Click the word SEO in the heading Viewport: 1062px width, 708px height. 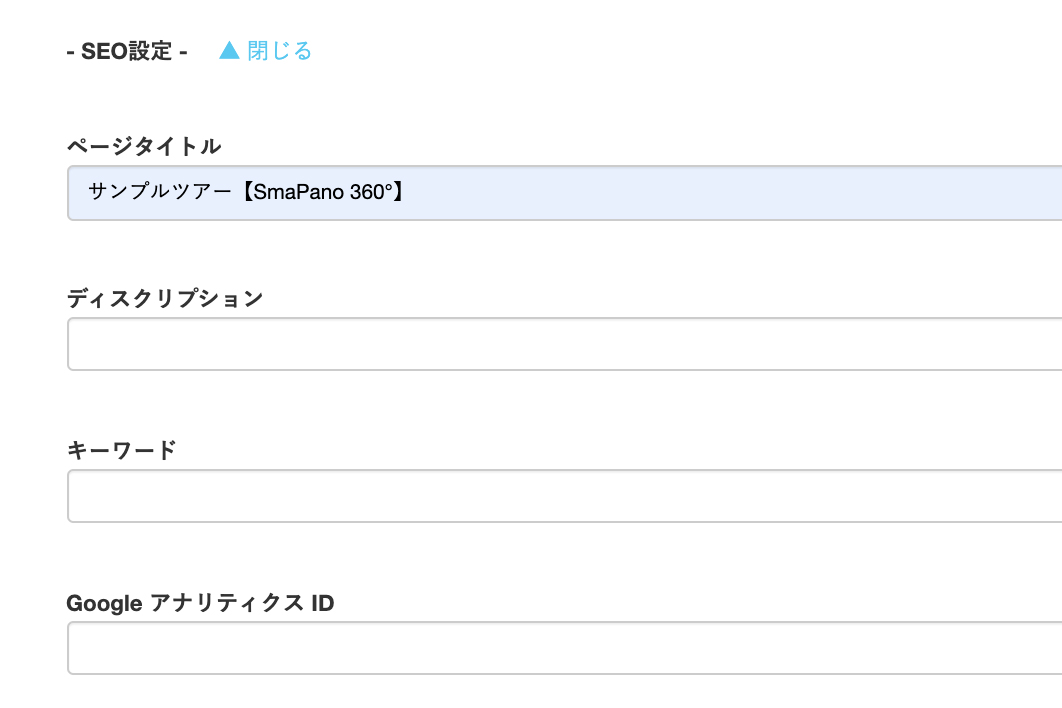point(102,51)
